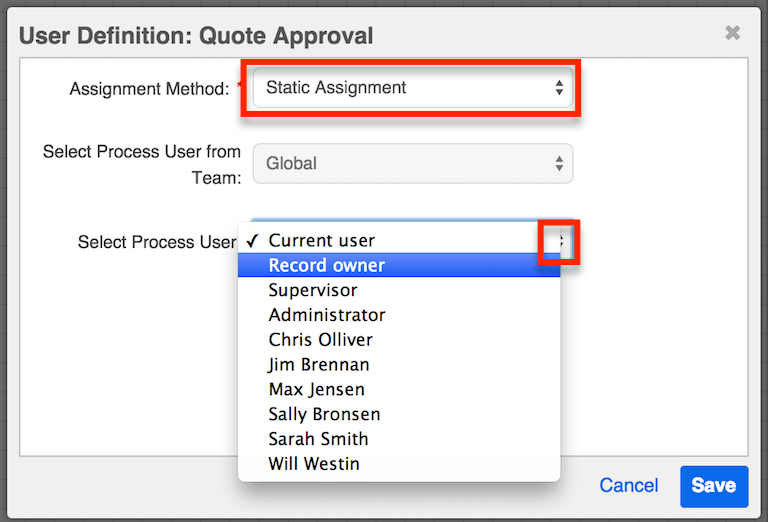This screenshot has width=768, height=522.
Task: Select Supervisor in the user list
Action: click(x=312, y=290)
